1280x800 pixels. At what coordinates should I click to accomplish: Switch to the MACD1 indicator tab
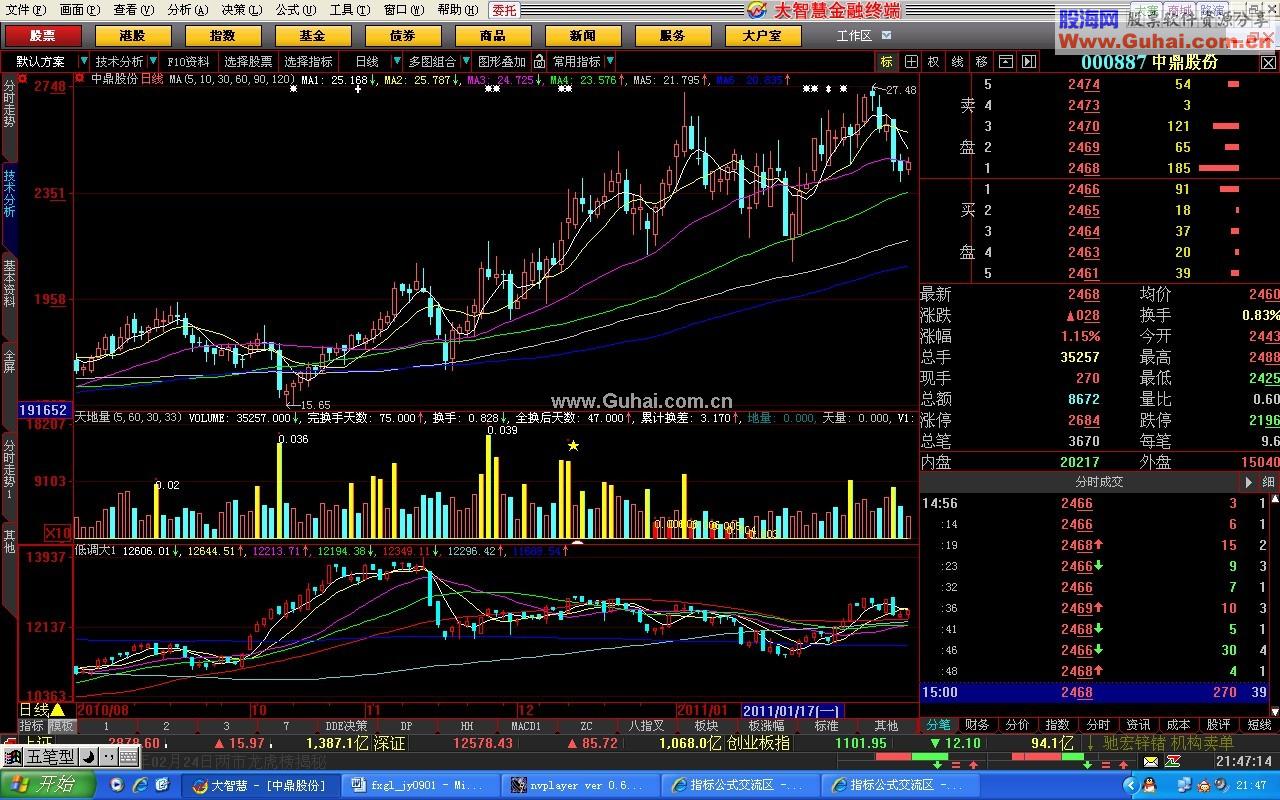point(526,726)
